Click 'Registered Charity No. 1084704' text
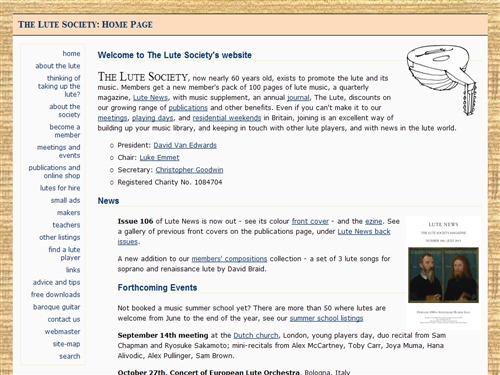This screenshot has width=500, height=375. pyautogui.click(x=170, y=182)
